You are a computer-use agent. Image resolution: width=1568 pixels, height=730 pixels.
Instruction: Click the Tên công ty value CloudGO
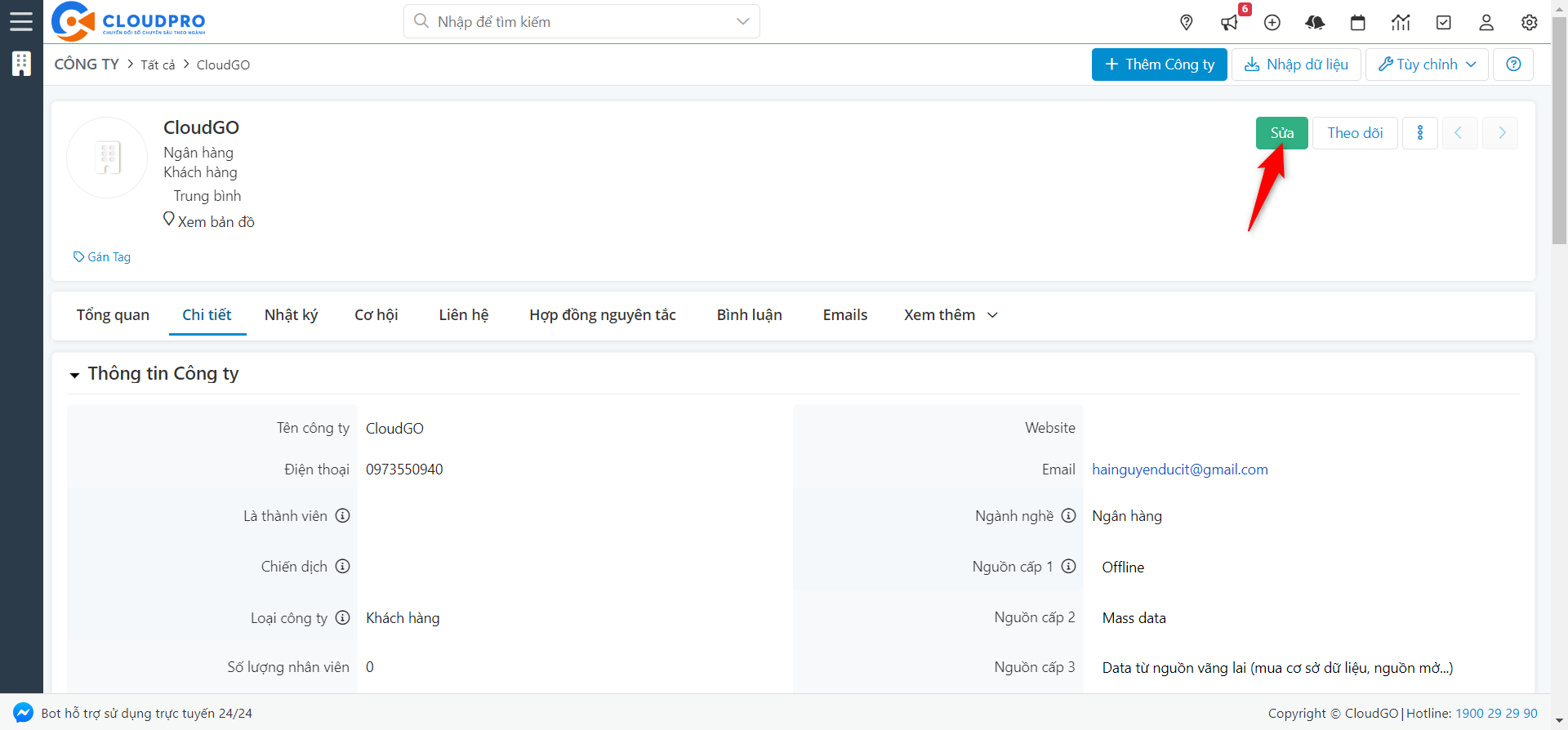coord(394,429)
